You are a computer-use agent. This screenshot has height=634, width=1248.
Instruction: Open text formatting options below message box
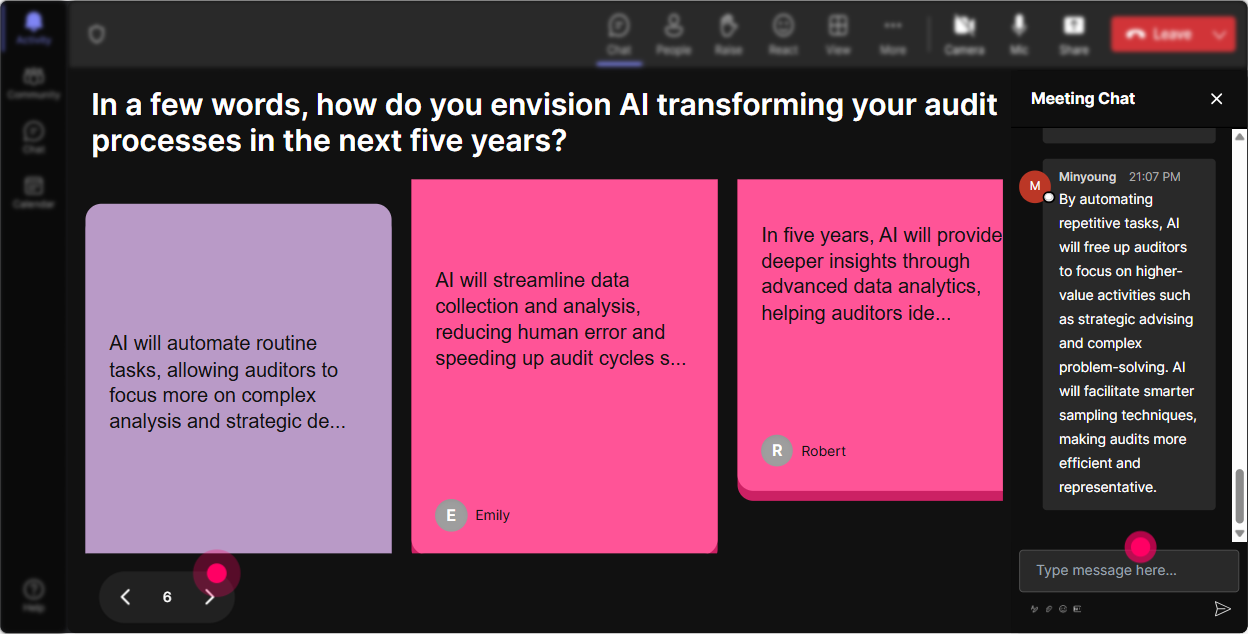coord(1034,608)
